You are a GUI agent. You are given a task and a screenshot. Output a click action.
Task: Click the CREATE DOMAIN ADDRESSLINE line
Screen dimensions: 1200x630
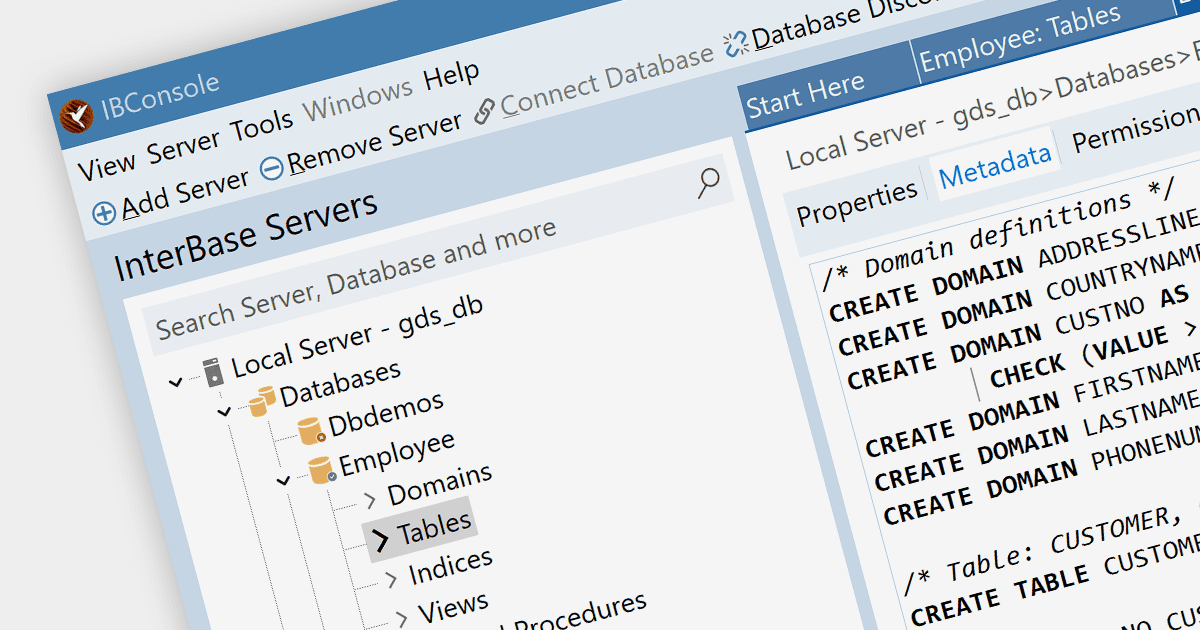tap(1014, 266)
